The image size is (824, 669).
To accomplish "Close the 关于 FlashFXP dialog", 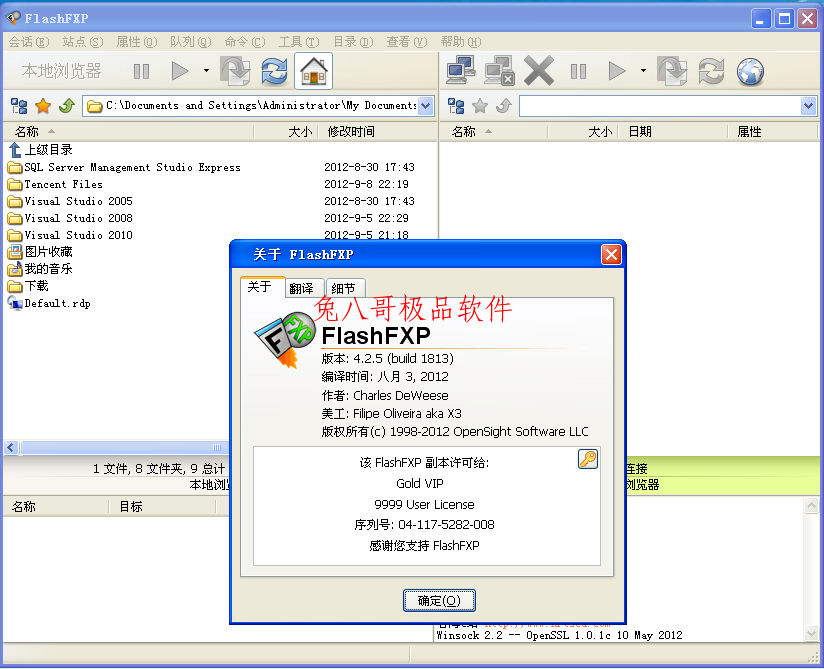I will [x=611, y=255].
